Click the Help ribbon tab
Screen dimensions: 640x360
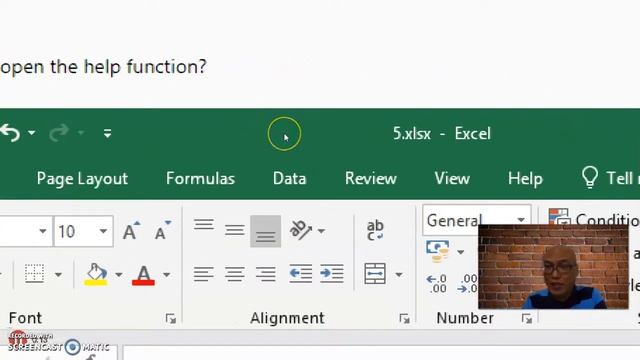525,179
